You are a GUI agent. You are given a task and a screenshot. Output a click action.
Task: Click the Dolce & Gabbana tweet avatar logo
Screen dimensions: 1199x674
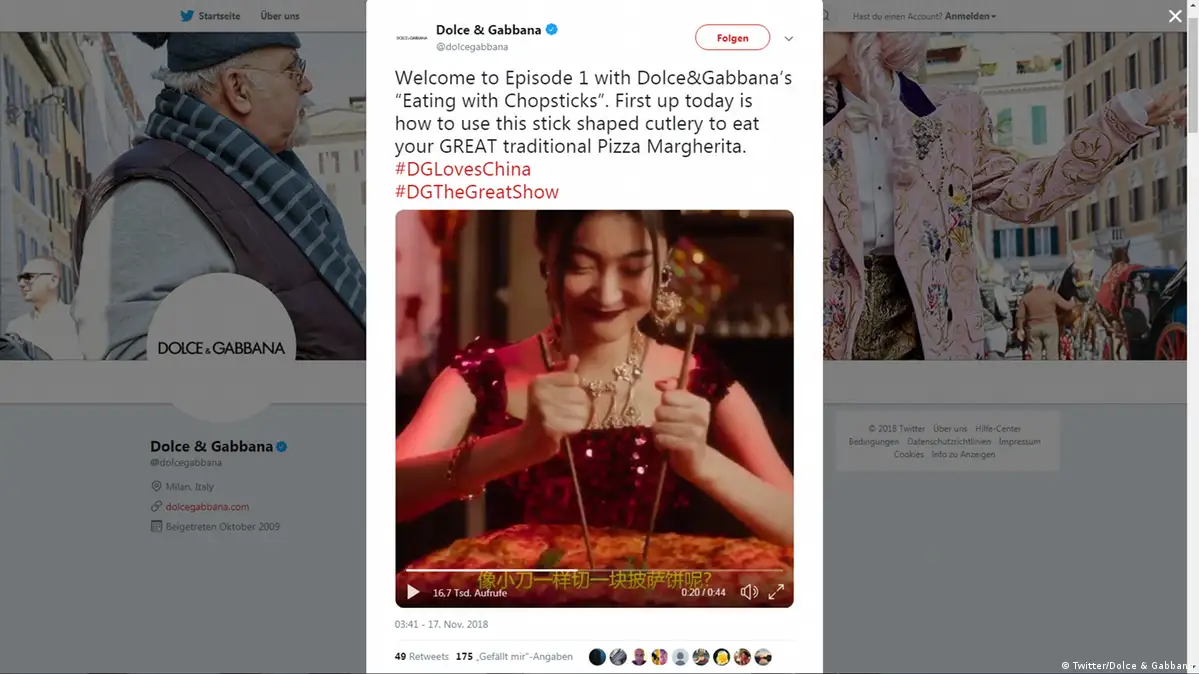pyautogui.click(x=412, y=38)
